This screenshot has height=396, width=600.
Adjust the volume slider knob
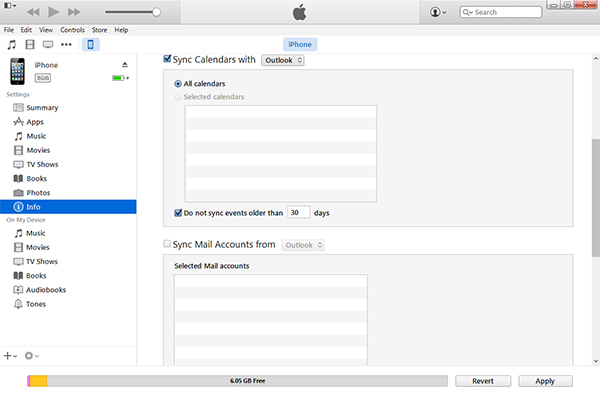156,12
